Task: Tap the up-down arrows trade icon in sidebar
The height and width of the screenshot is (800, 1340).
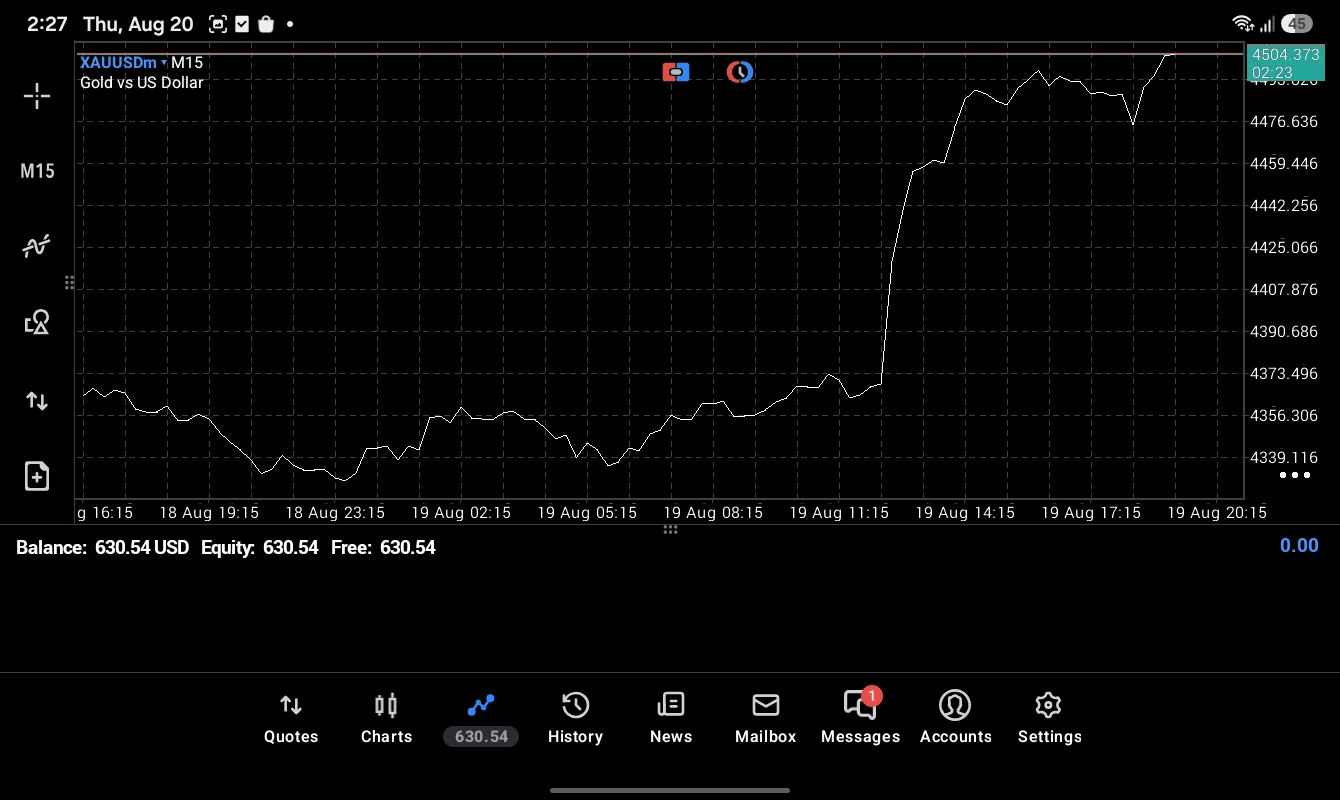Action: tap(37, 401)
